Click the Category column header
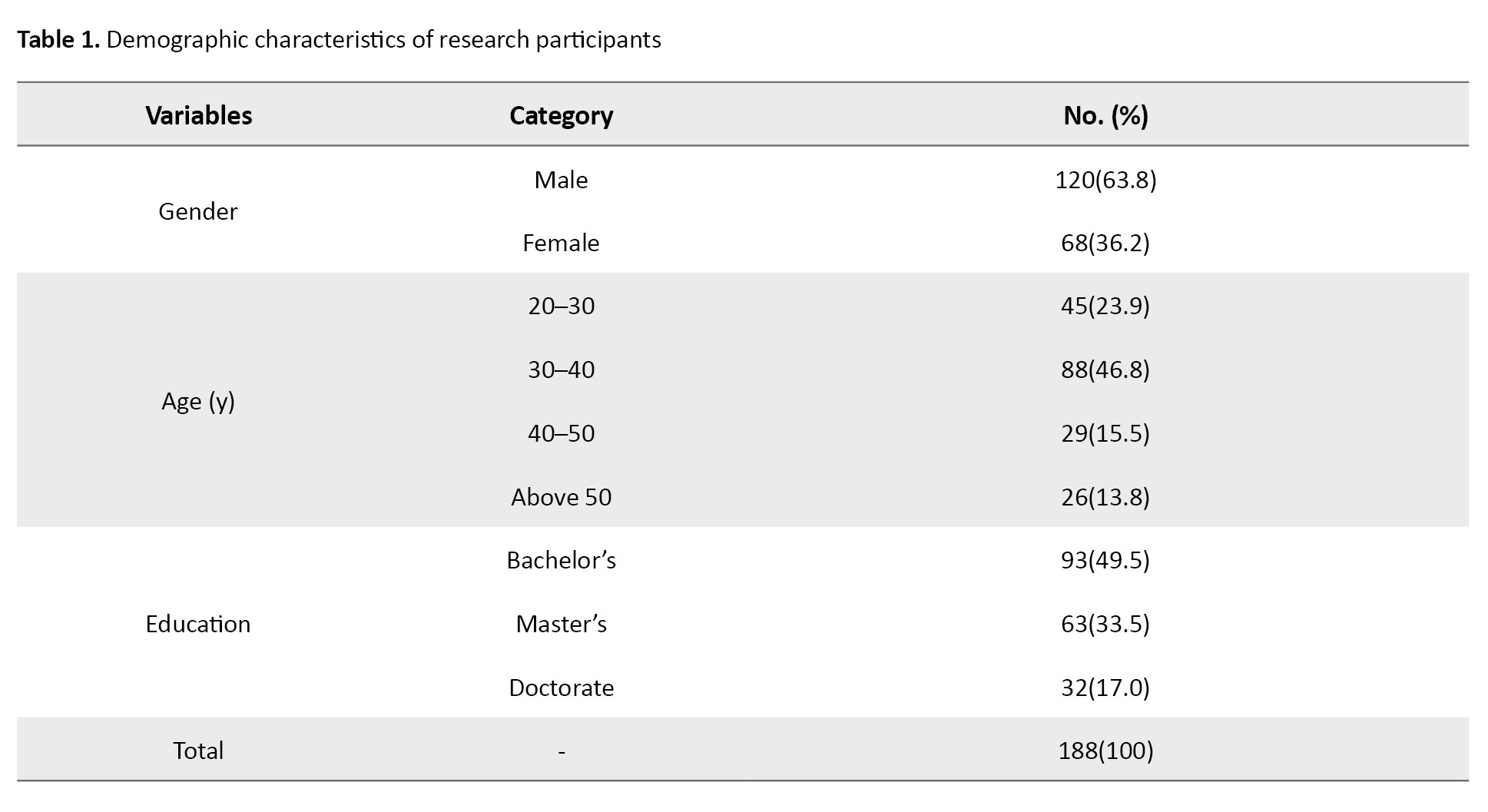 tap(561, 116)
